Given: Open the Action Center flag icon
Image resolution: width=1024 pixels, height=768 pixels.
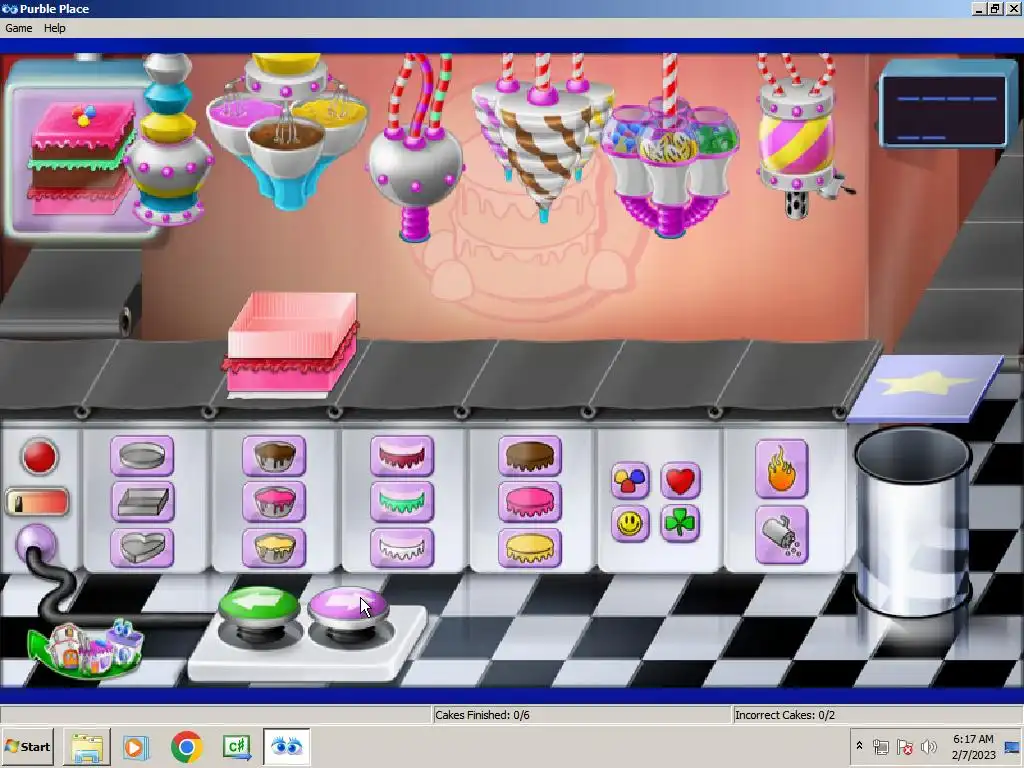Looking at the screenshot, I should [x=904, y=746].
